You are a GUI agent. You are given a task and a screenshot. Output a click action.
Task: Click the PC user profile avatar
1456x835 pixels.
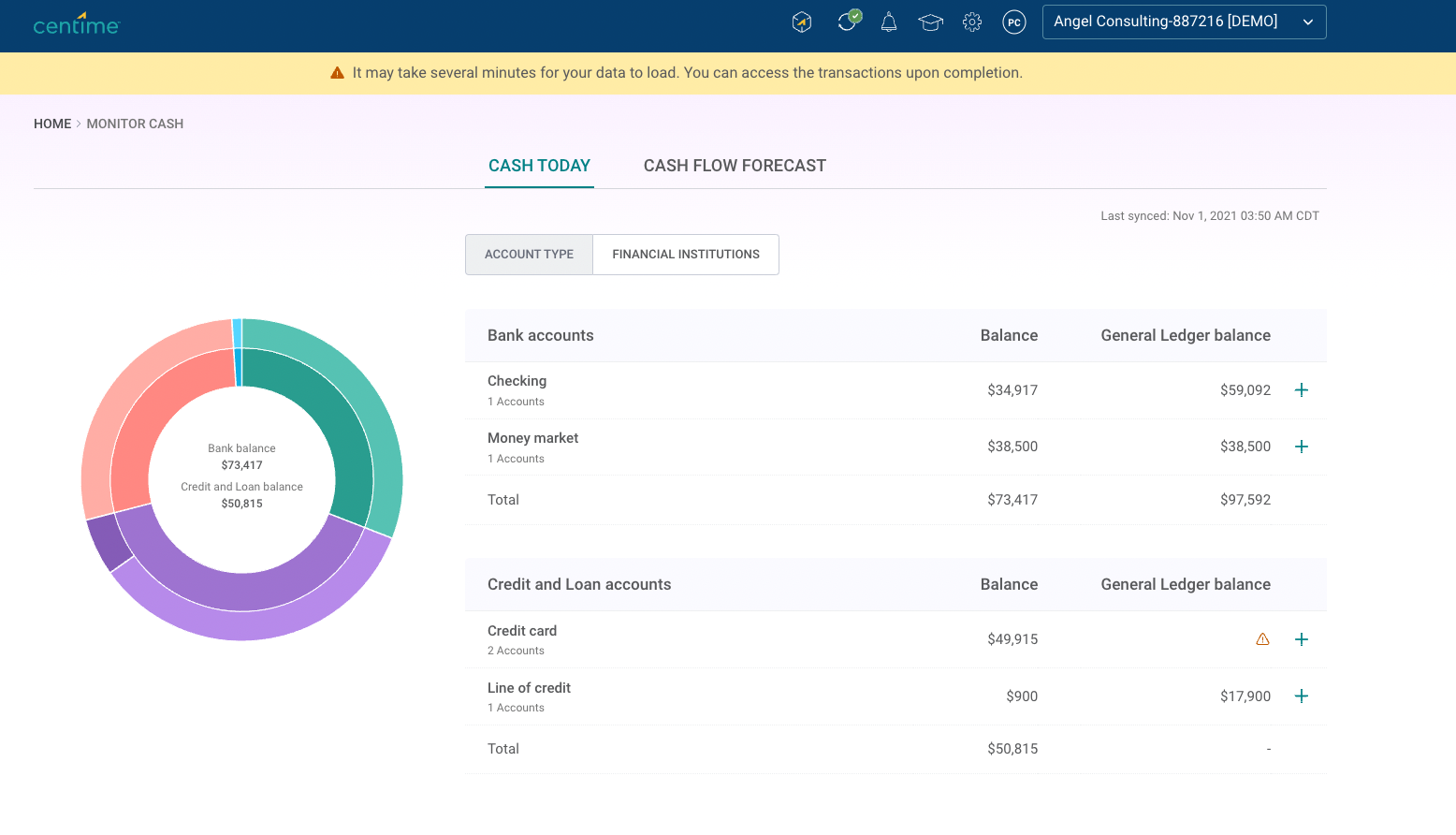pyautogui.click(x=1014, y=22)
